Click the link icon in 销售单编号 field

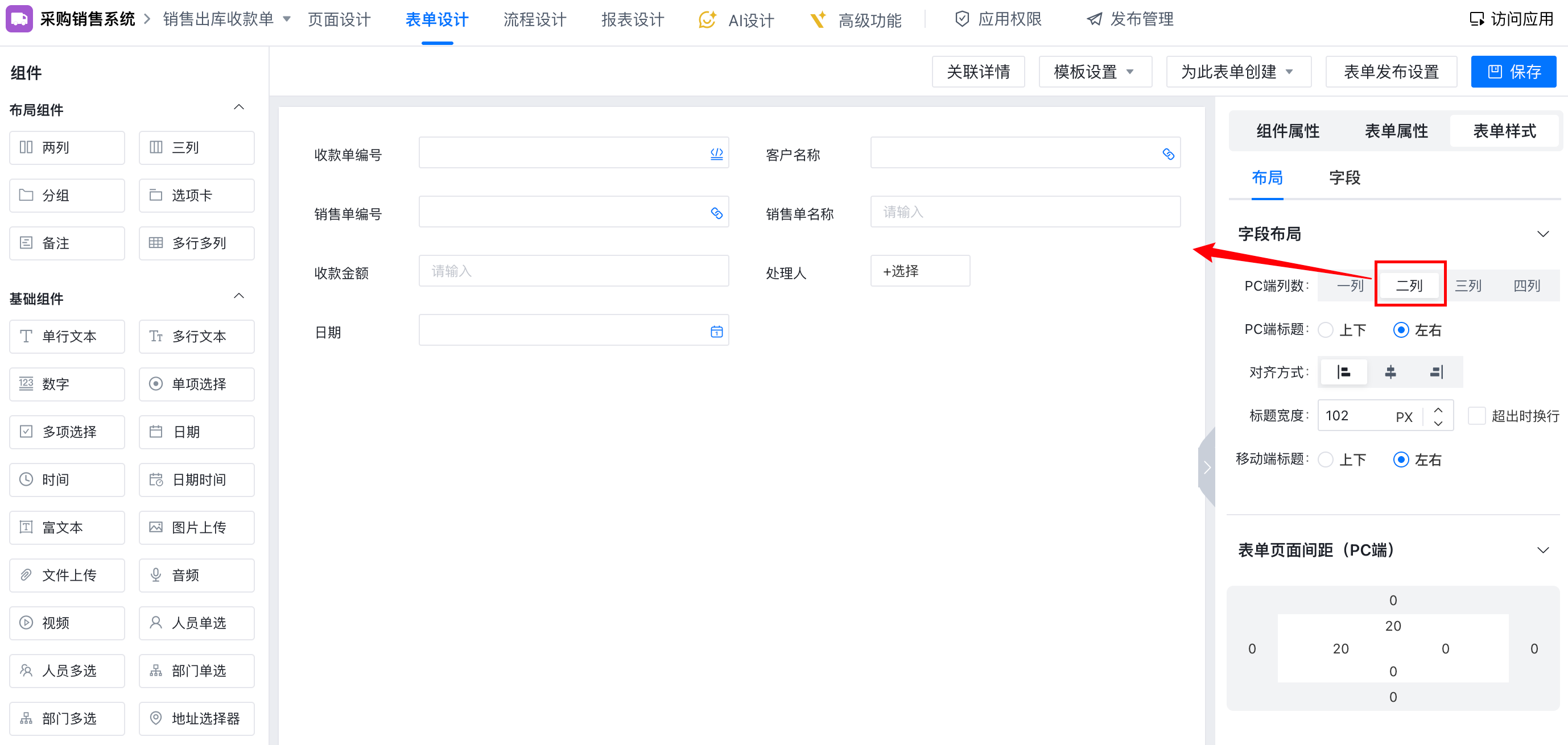click(x=716, y=213)
